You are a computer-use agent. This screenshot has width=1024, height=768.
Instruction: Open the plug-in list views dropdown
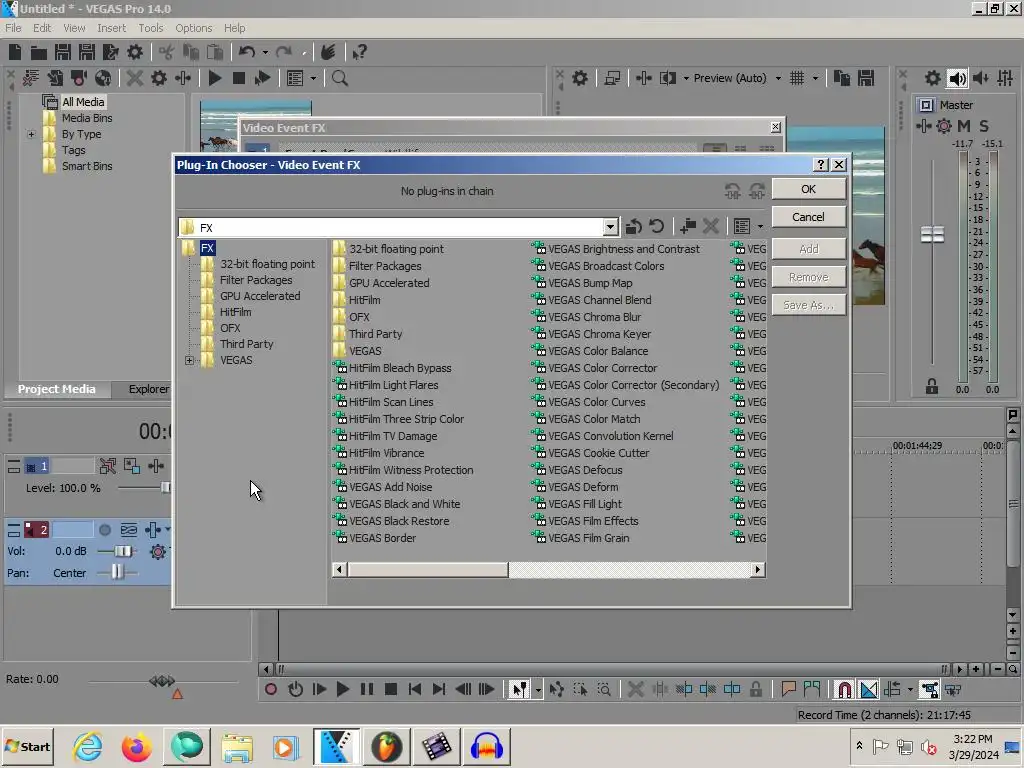click(x=760, y=227)
